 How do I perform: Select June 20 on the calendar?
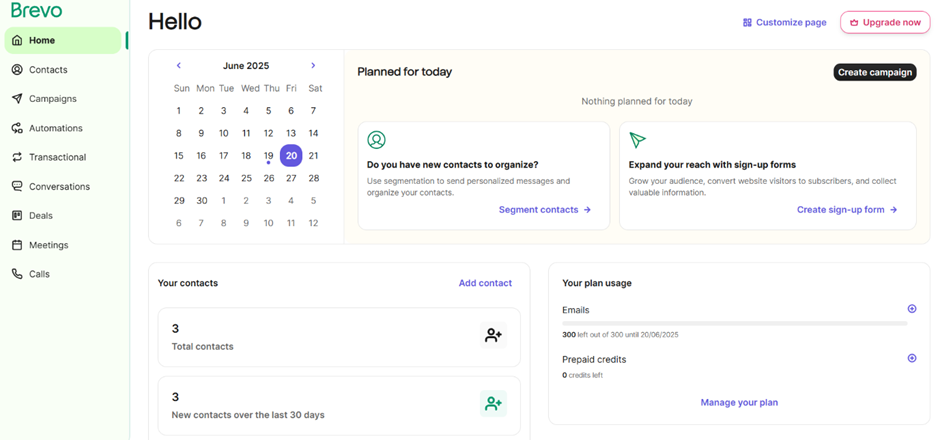pyautogui.click(x=291, y=155)
